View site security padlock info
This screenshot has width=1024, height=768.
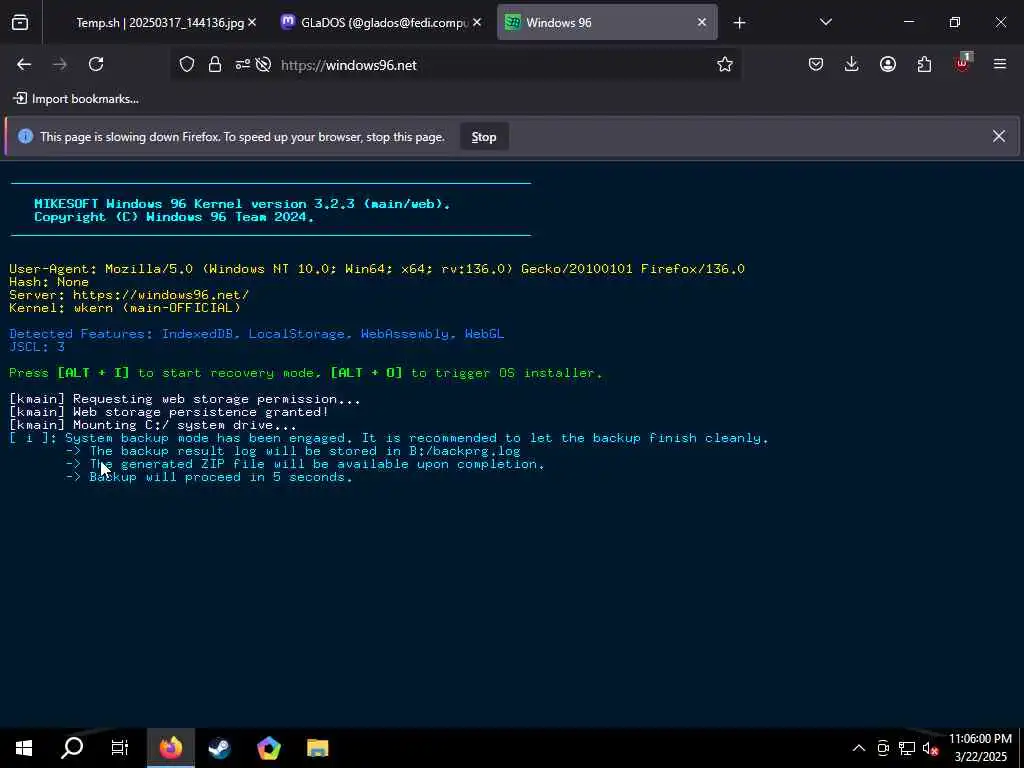pyautogui.click(x=215, y=64)
